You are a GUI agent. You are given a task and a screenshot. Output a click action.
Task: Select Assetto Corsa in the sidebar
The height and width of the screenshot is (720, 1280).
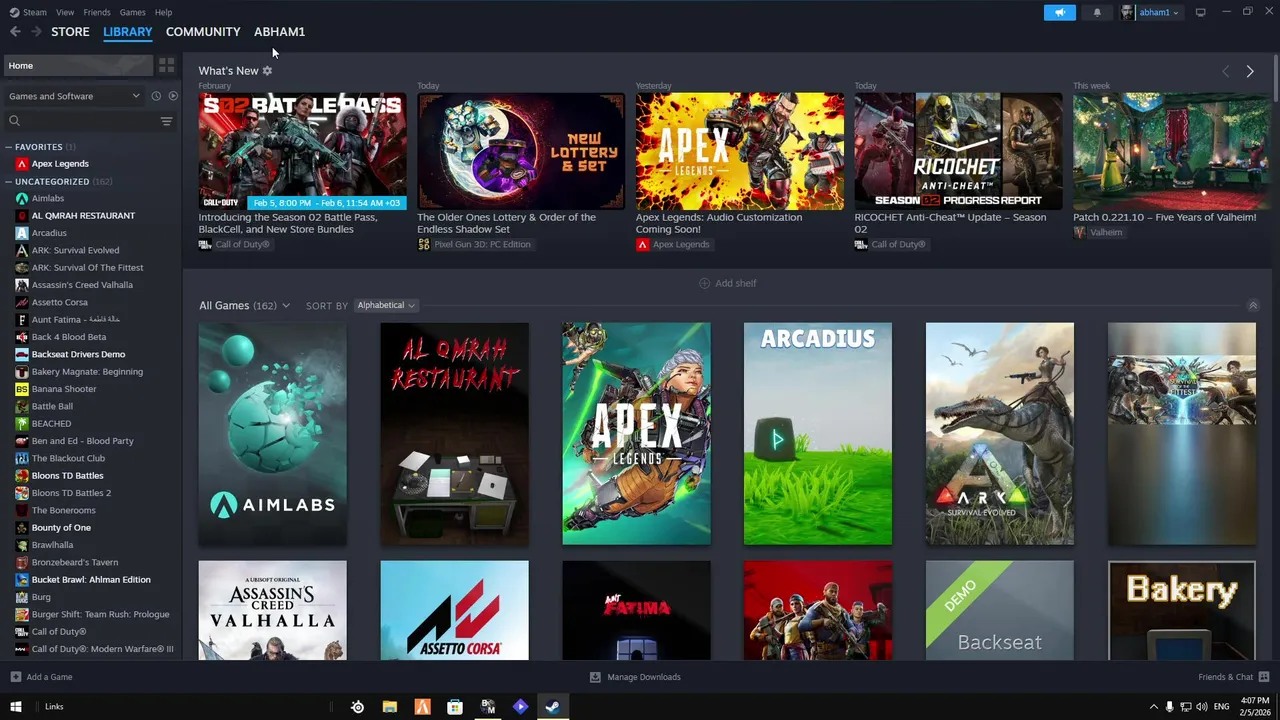pos(59,302)
